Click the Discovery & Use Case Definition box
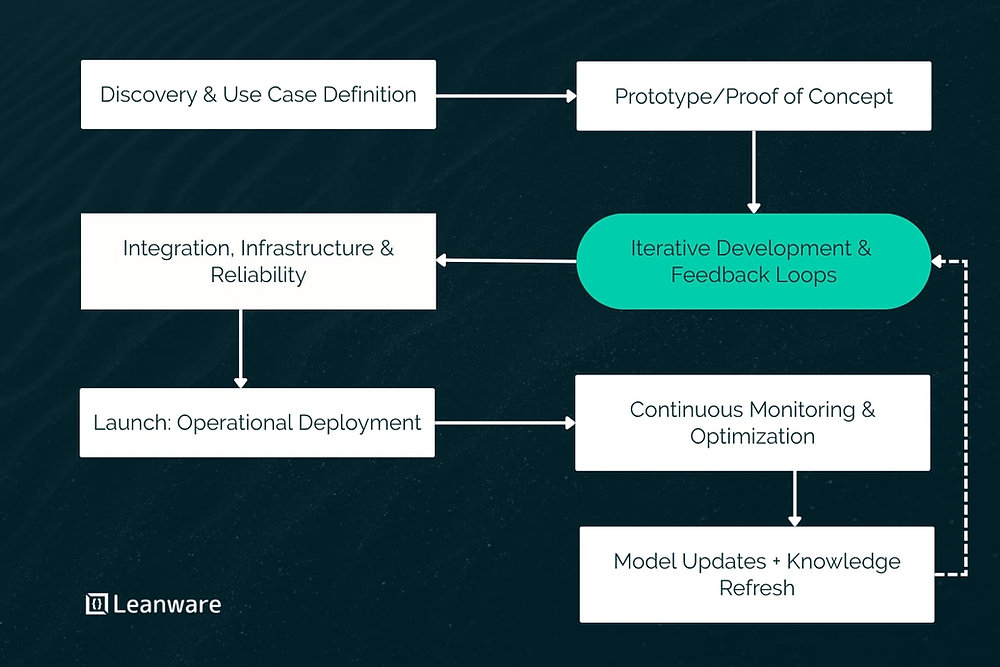This screenshot has height=667, width=1000. (x=258, y=94)
